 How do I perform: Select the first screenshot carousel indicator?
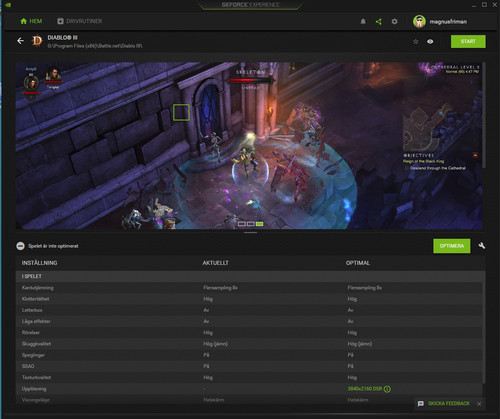(242, 224)
